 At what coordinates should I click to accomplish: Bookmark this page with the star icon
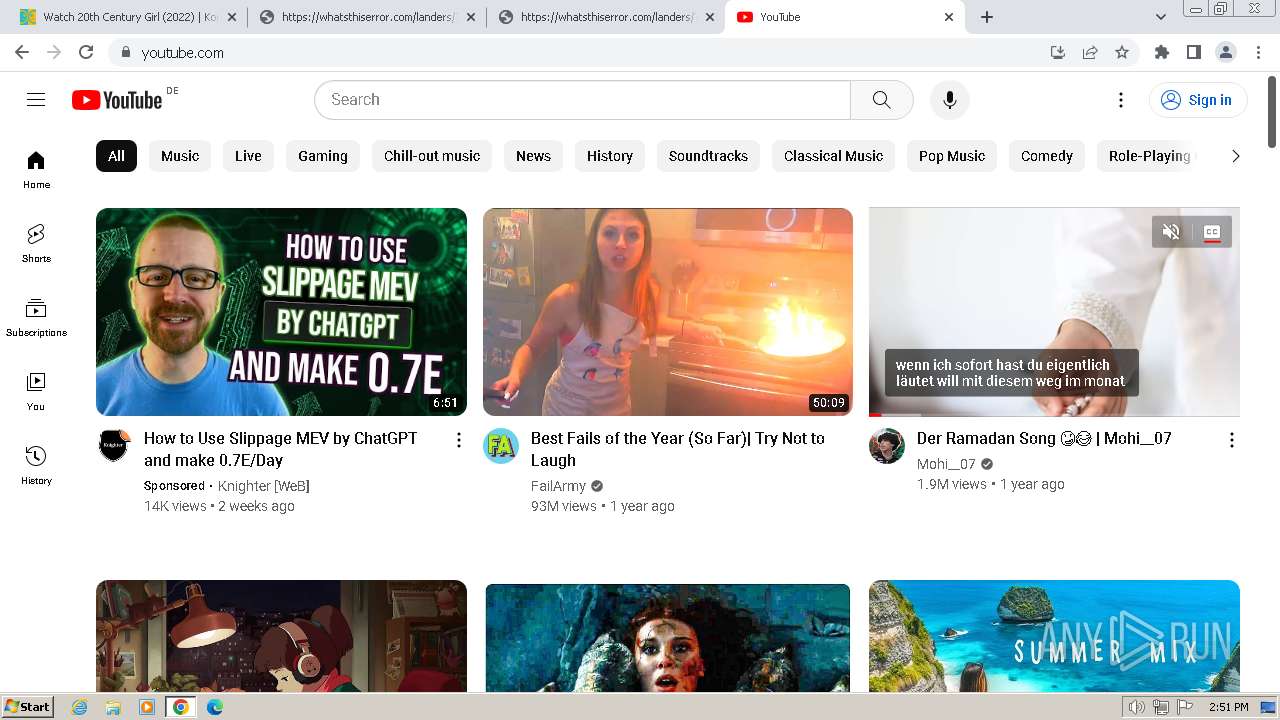point(1122,52)
